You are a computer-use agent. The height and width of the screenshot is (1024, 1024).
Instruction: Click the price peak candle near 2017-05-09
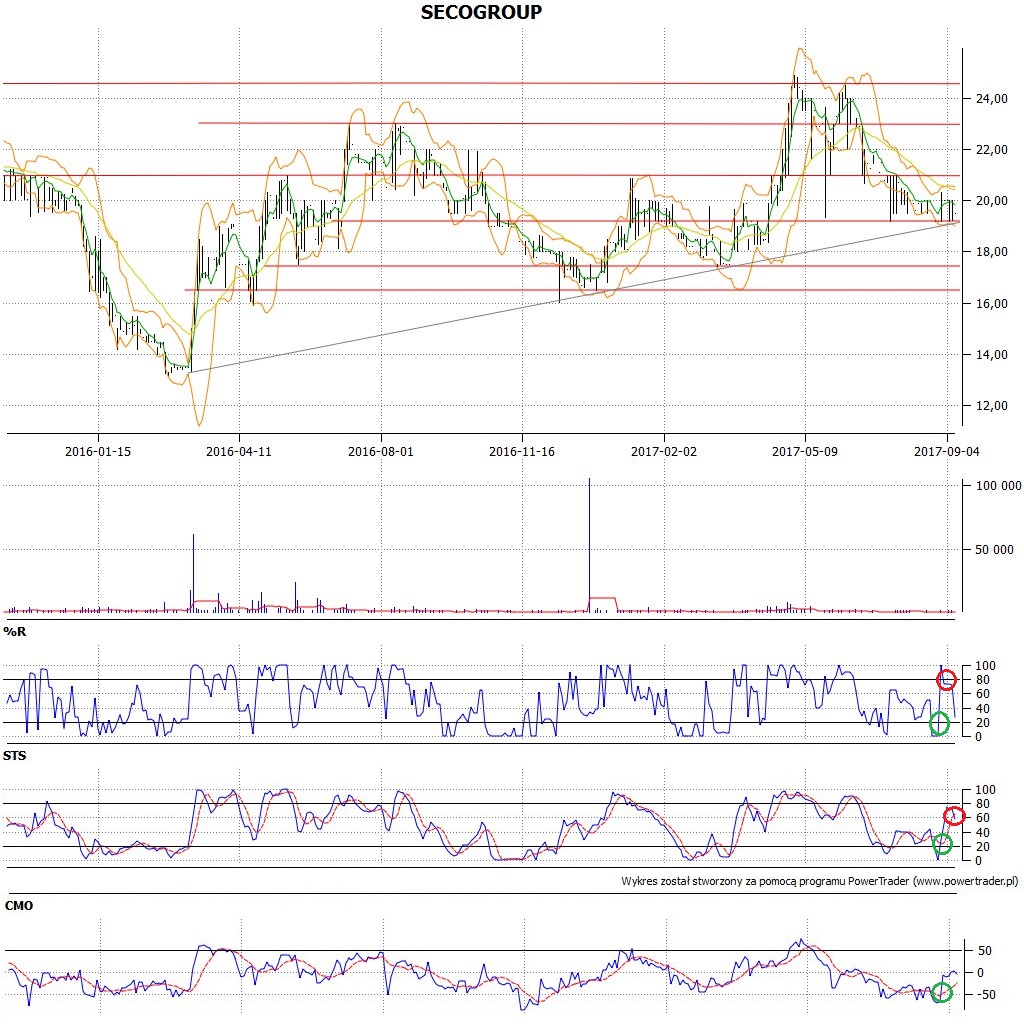795,88
